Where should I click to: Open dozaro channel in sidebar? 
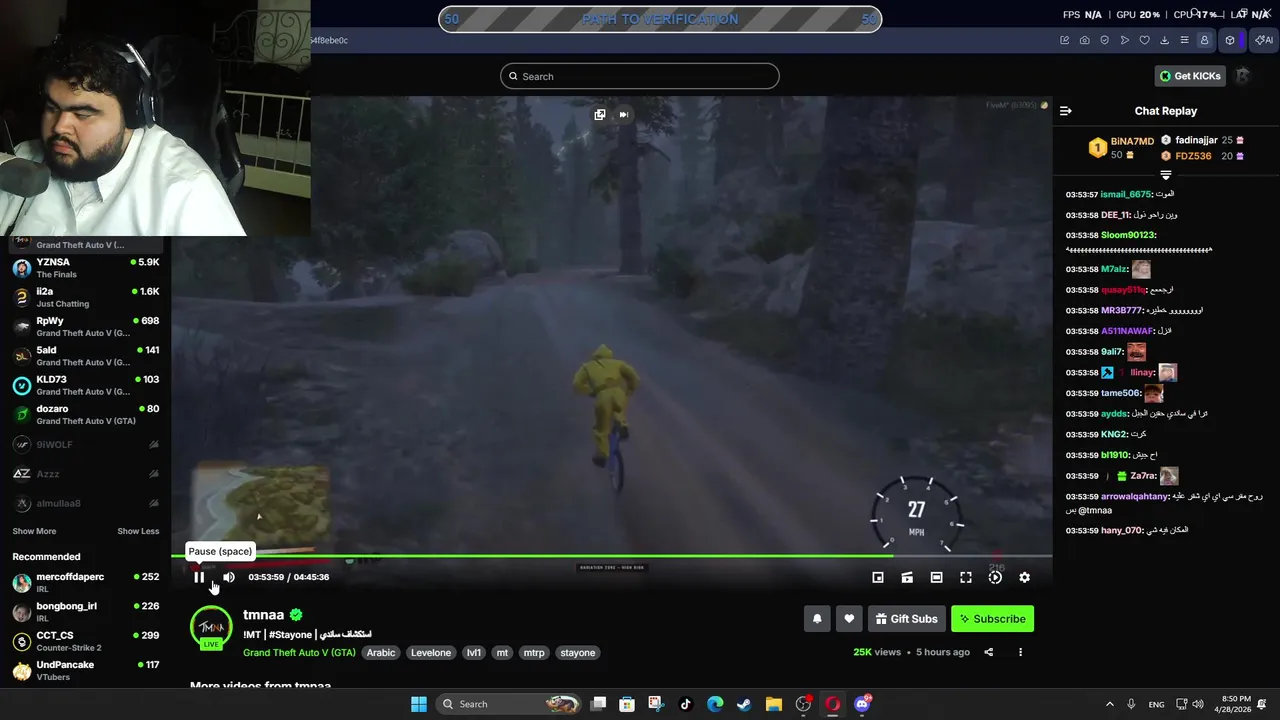(x=86, y=415)
